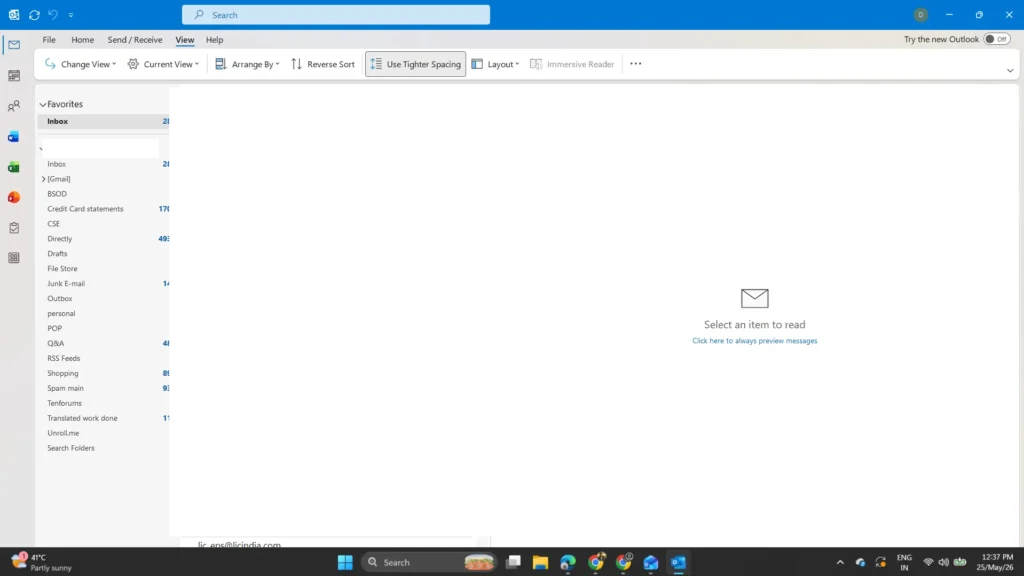
Task: Open Windows Start menu
Action: (345, 562)
